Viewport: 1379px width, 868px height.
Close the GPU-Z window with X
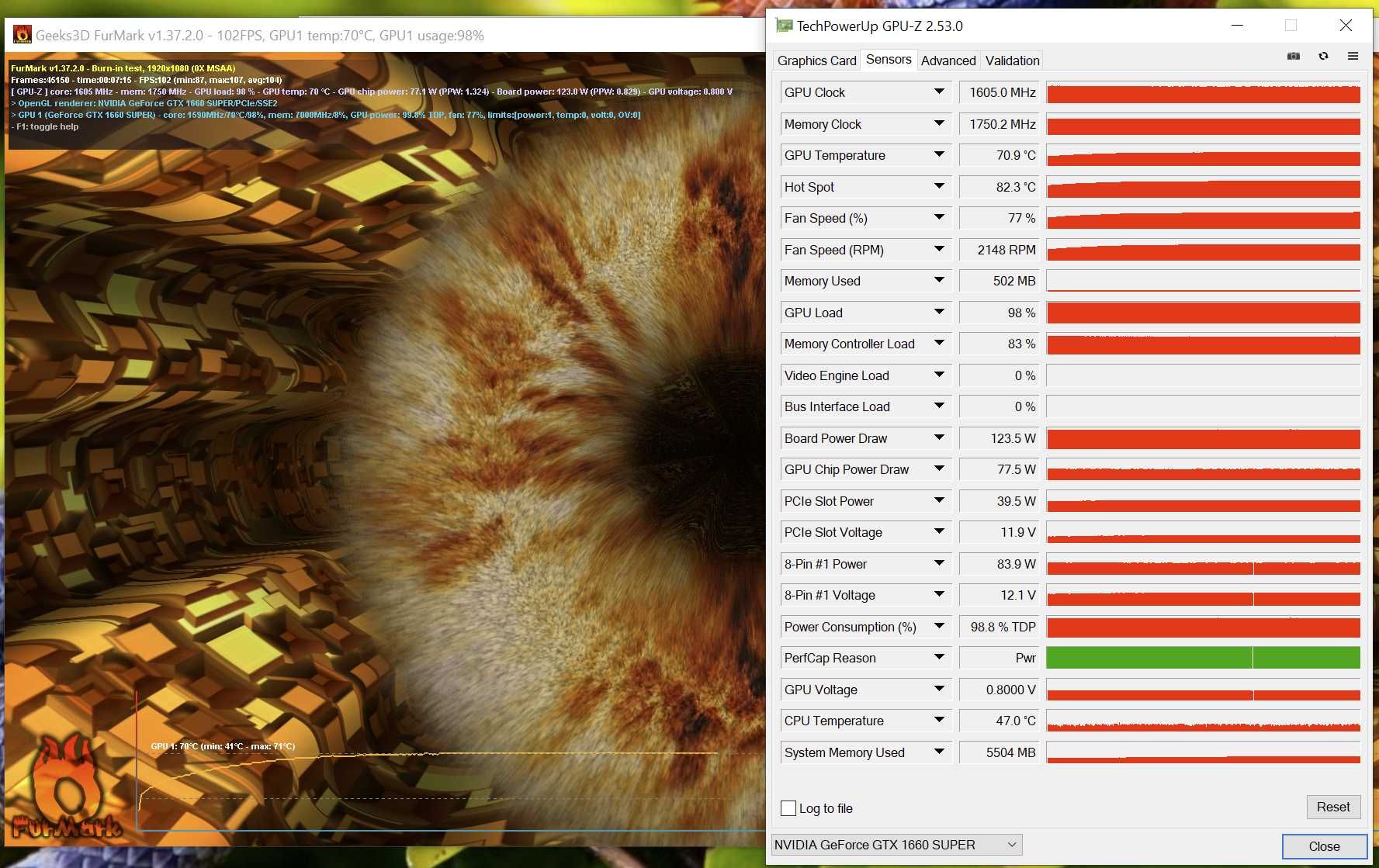(1346, 26)
